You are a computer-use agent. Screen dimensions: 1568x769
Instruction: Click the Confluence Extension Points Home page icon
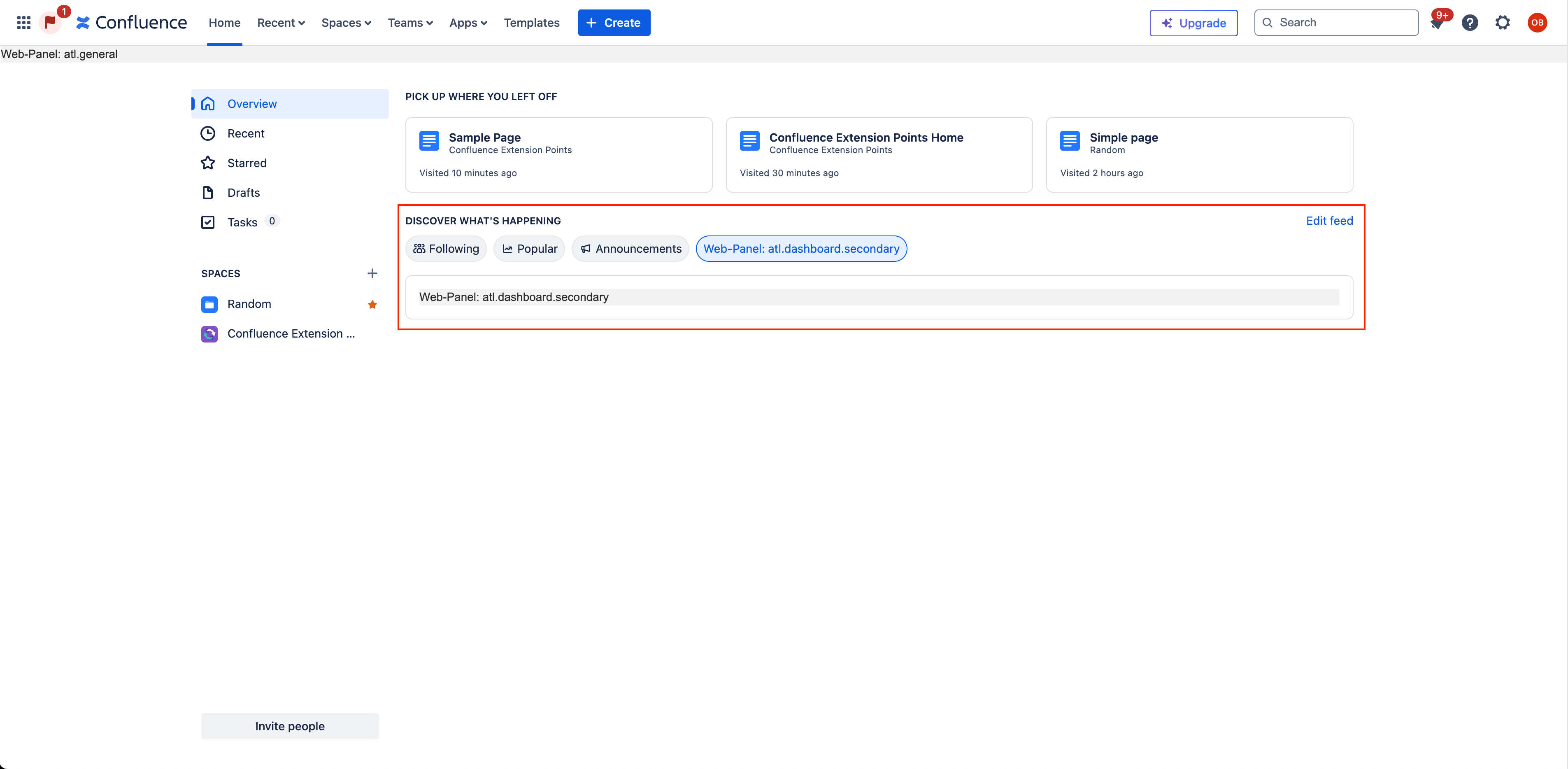pos(749,141)
